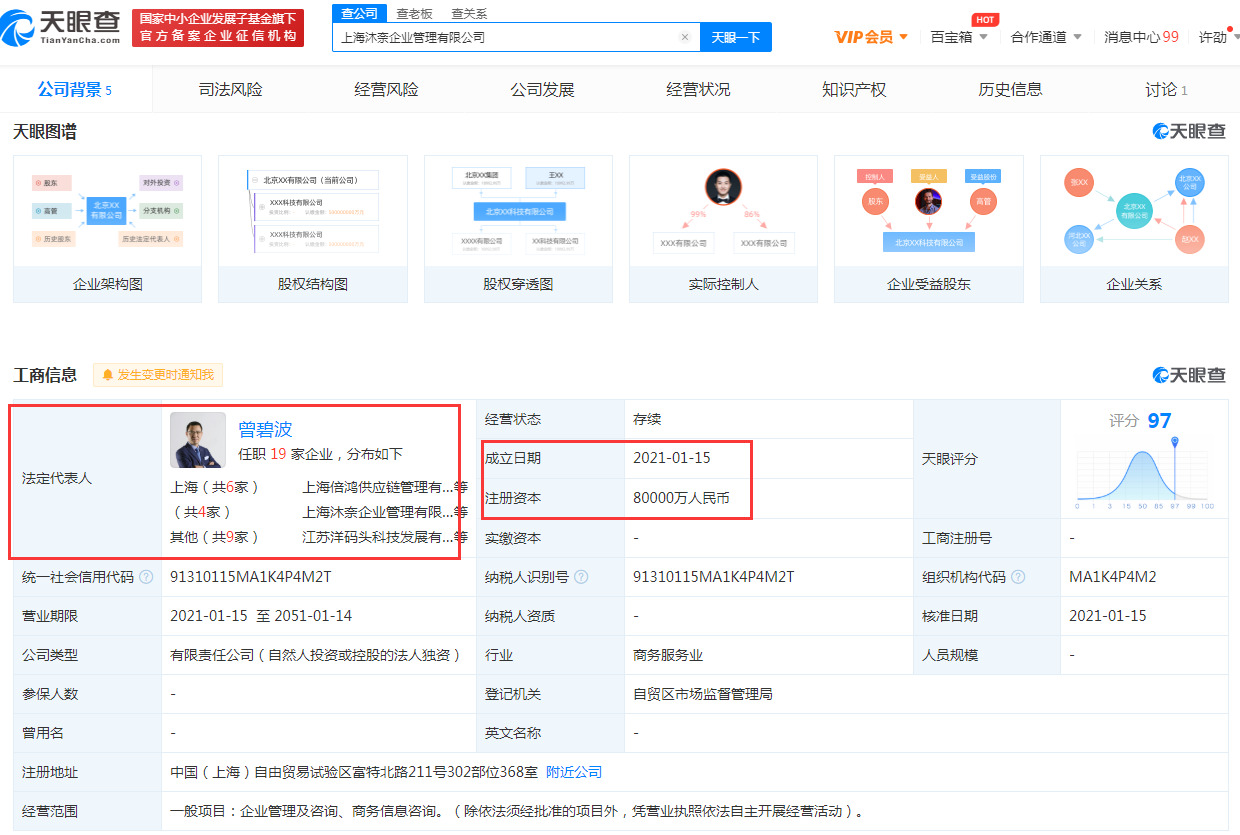Expand the 百宝箱 dropdown
Viewport: 1240px width, 835px height.
coord(959,37)
